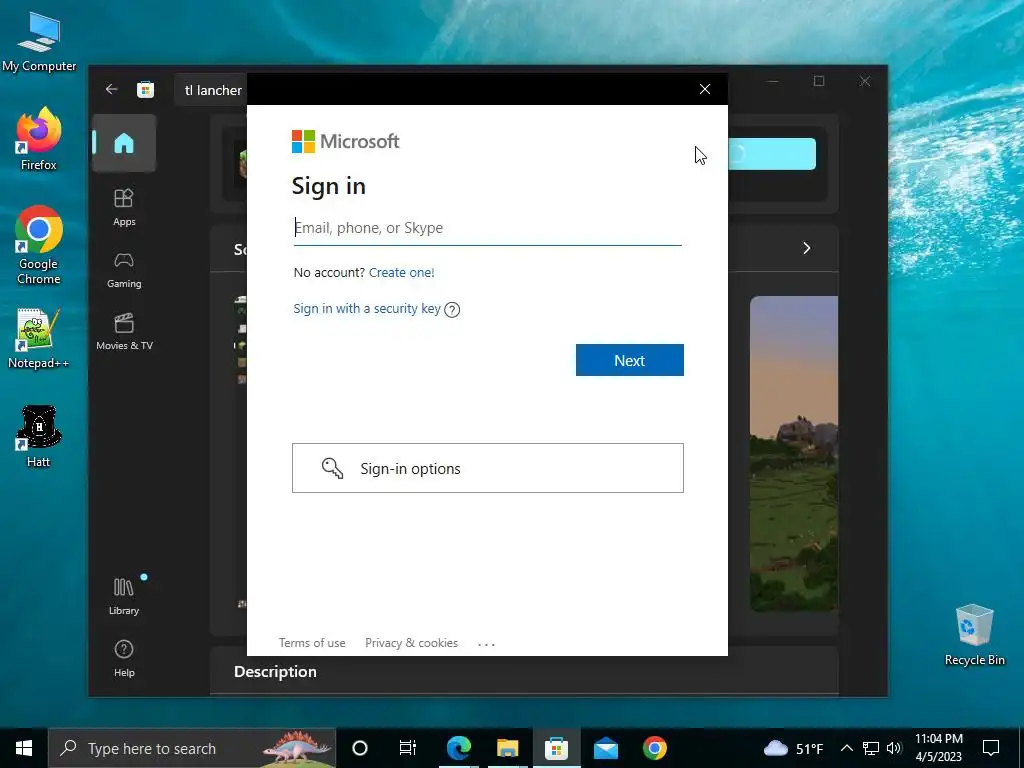Open the notification center icon

[x=991, y=748]
